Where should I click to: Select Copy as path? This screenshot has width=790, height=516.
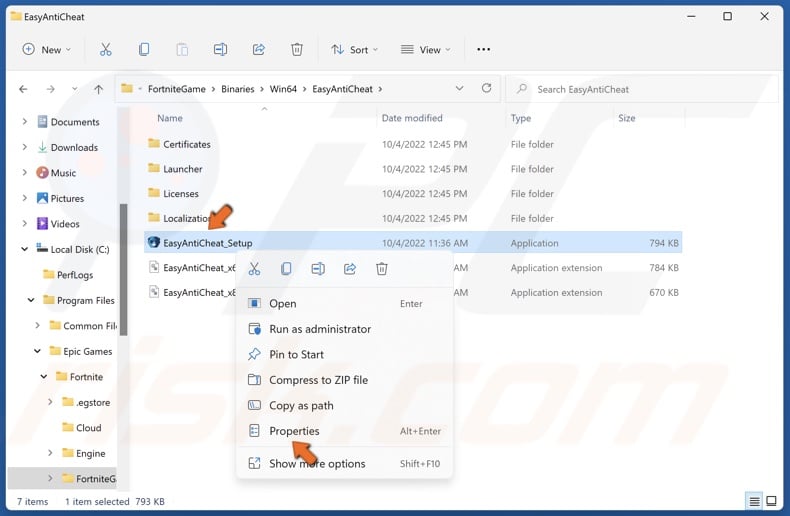[x=344, y=406]
